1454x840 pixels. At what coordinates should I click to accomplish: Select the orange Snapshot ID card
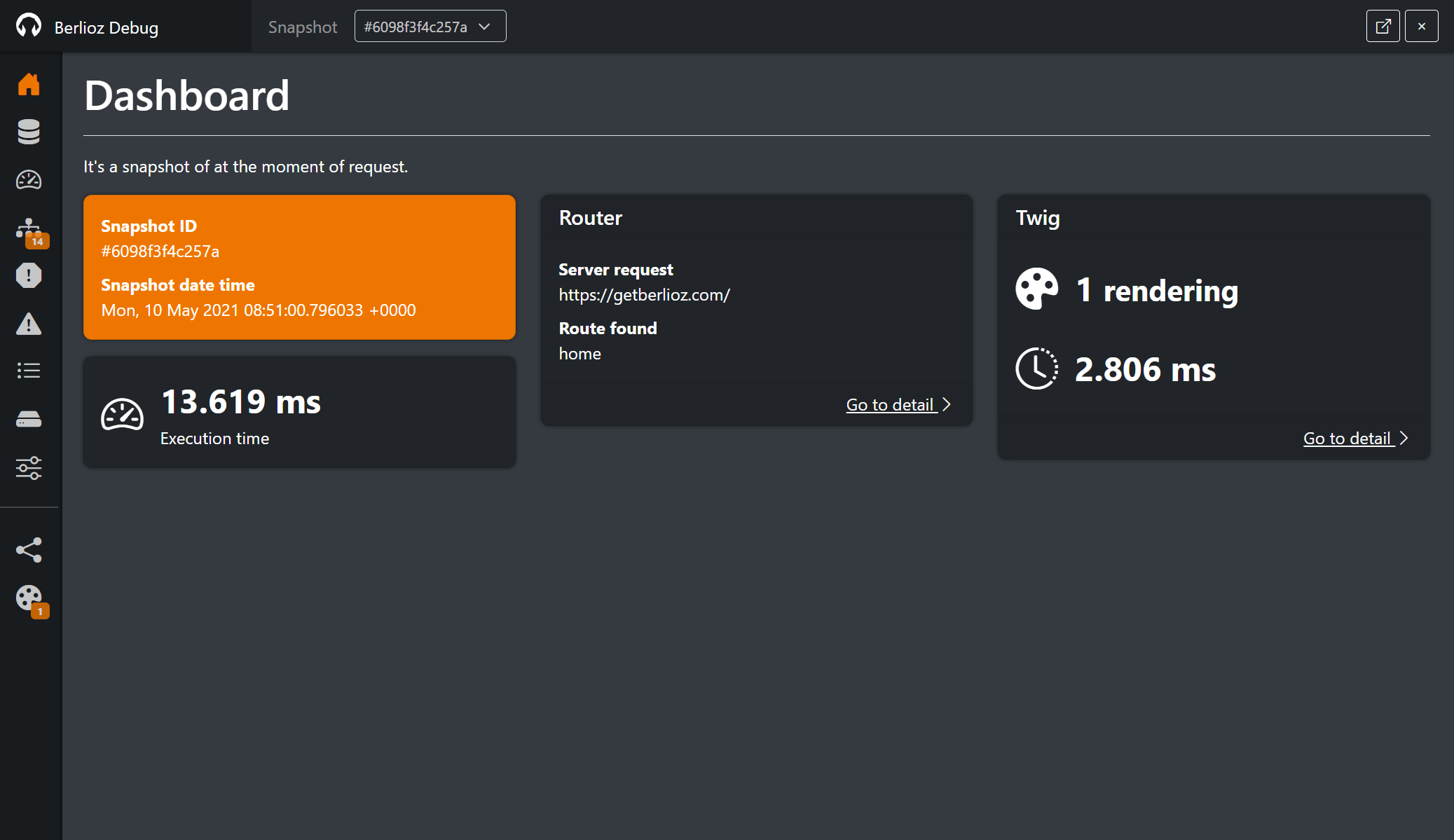pos(299,267)
